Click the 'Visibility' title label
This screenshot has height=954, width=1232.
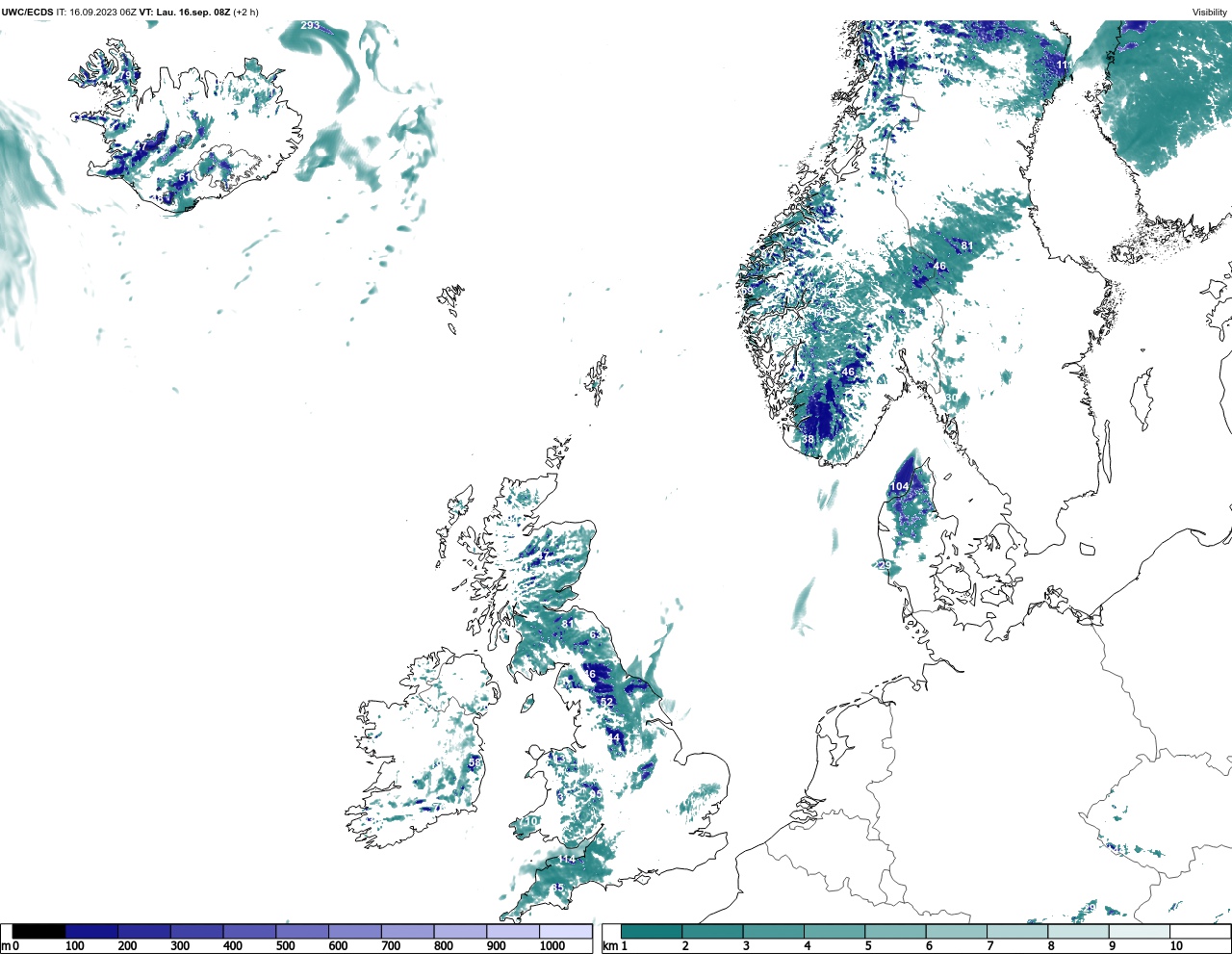(1209, 12)
